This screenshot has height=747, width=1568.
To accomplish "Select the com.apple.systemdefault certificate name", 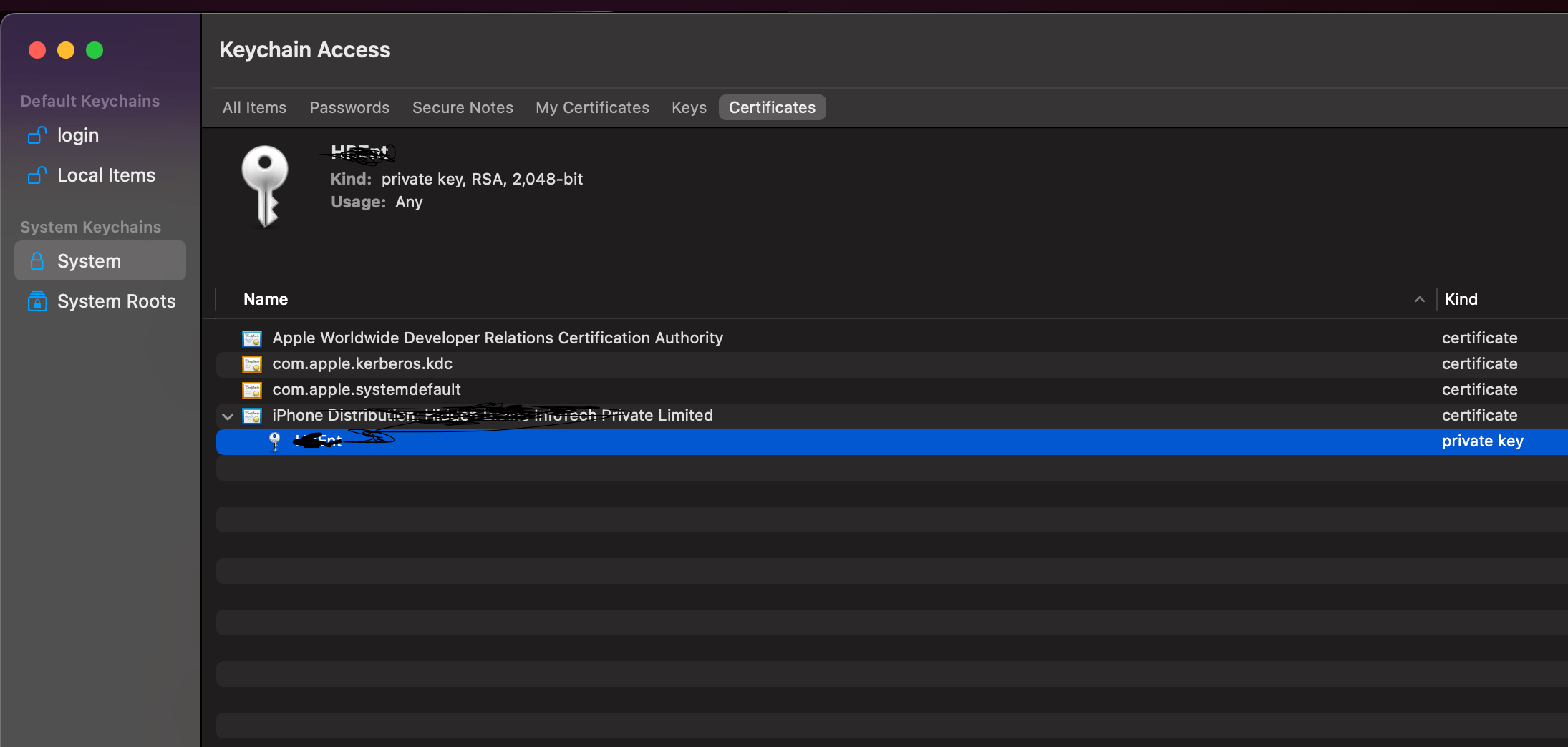I will coord(367,389).
